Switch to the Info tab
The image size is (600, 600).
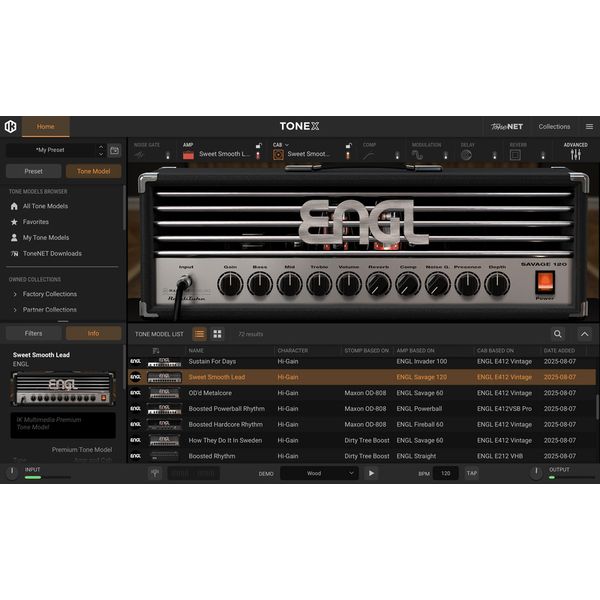tap(94, 333)
